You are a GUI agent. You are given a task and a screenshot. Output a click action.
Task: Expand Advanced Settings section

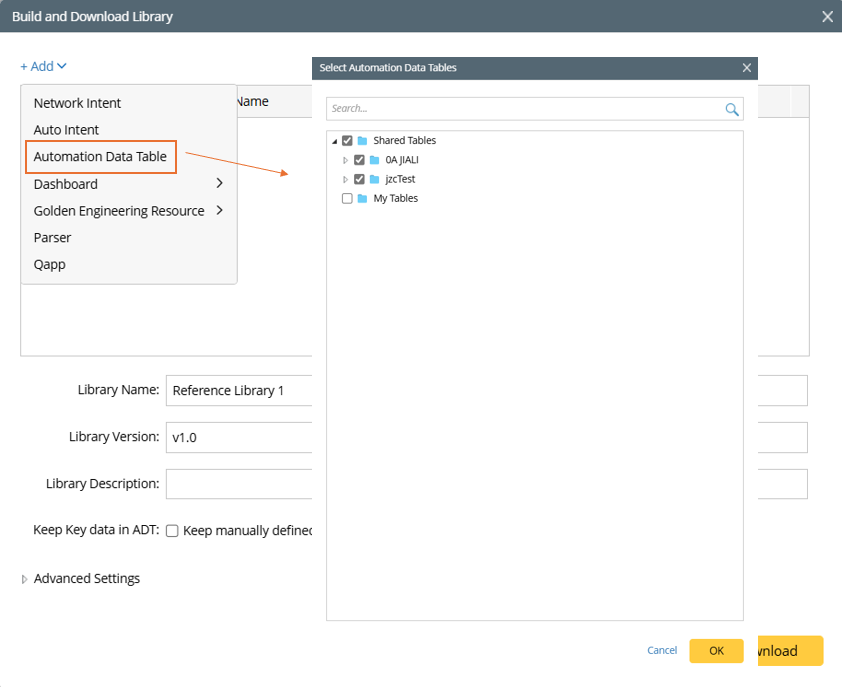25,579
